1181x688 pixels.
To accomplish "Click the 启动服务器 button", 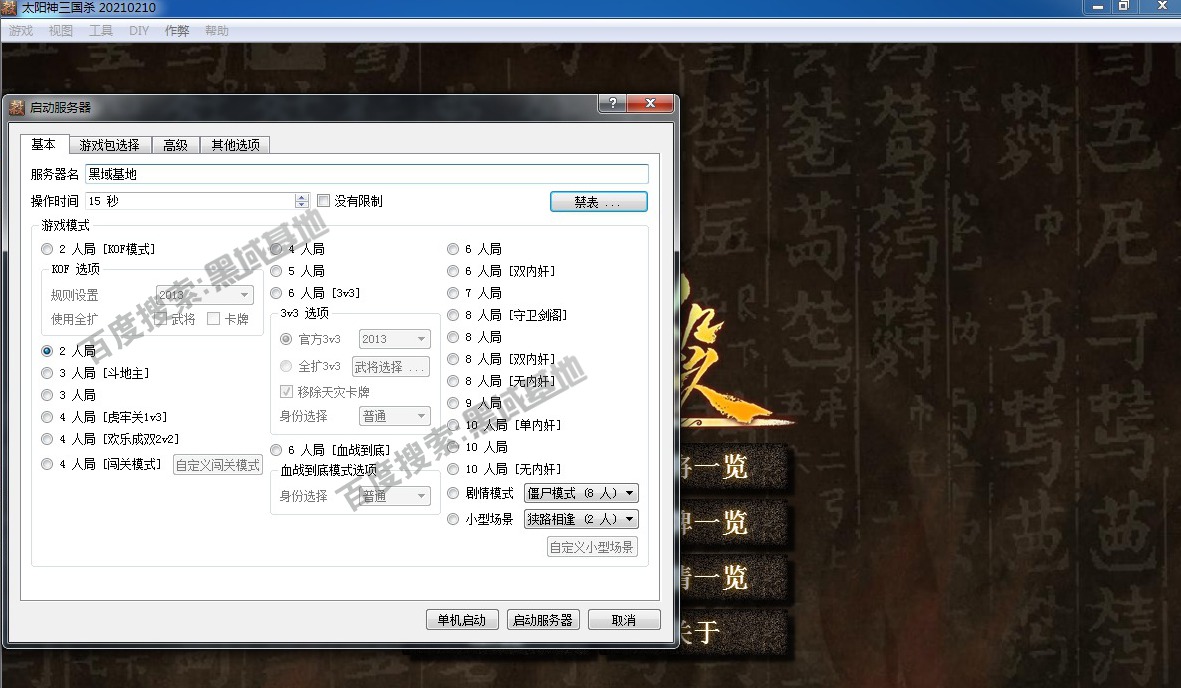I will click(x=543, y=620).
